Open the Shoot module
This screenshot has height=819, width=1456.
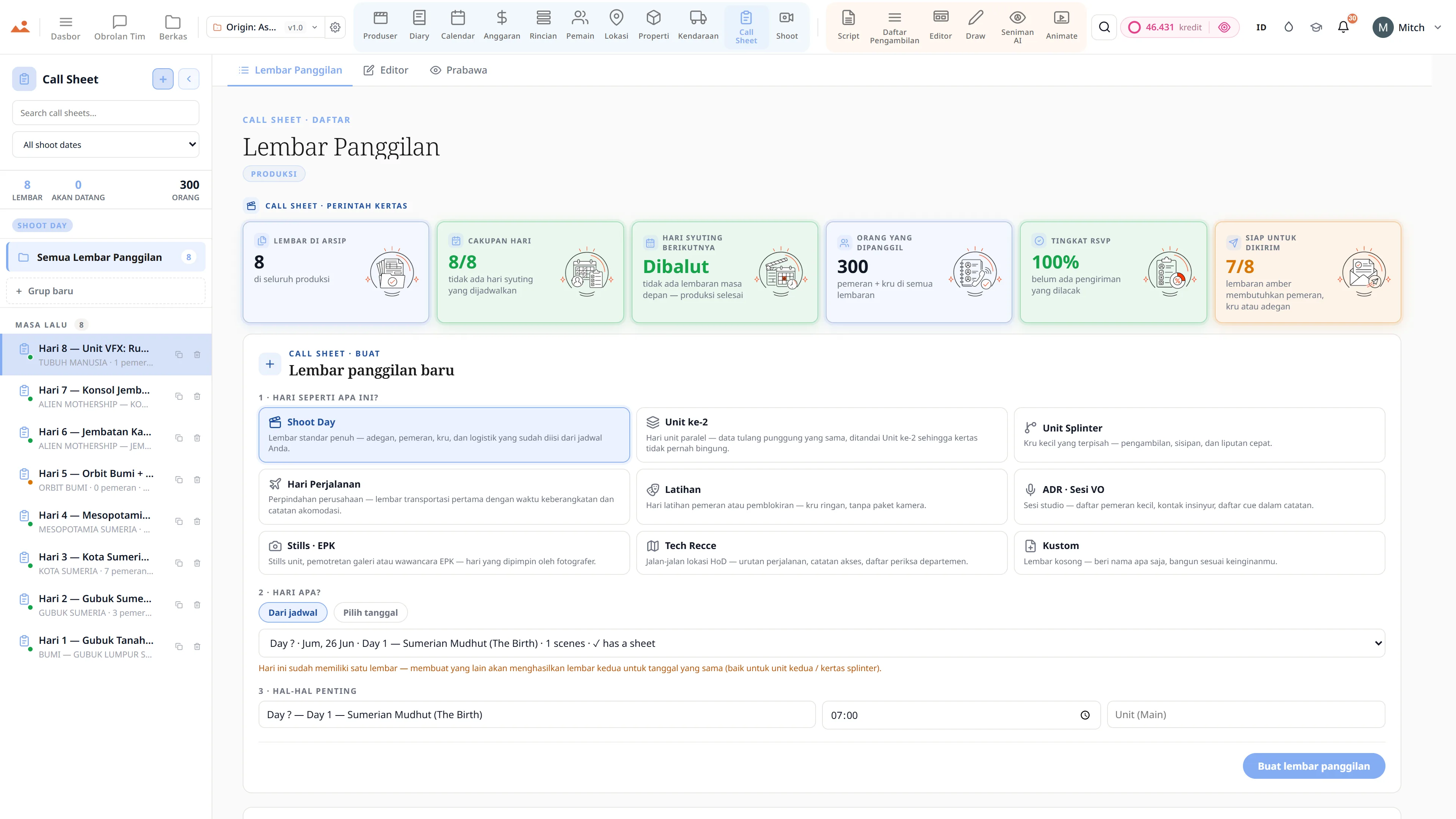click(x=787, y=26)
